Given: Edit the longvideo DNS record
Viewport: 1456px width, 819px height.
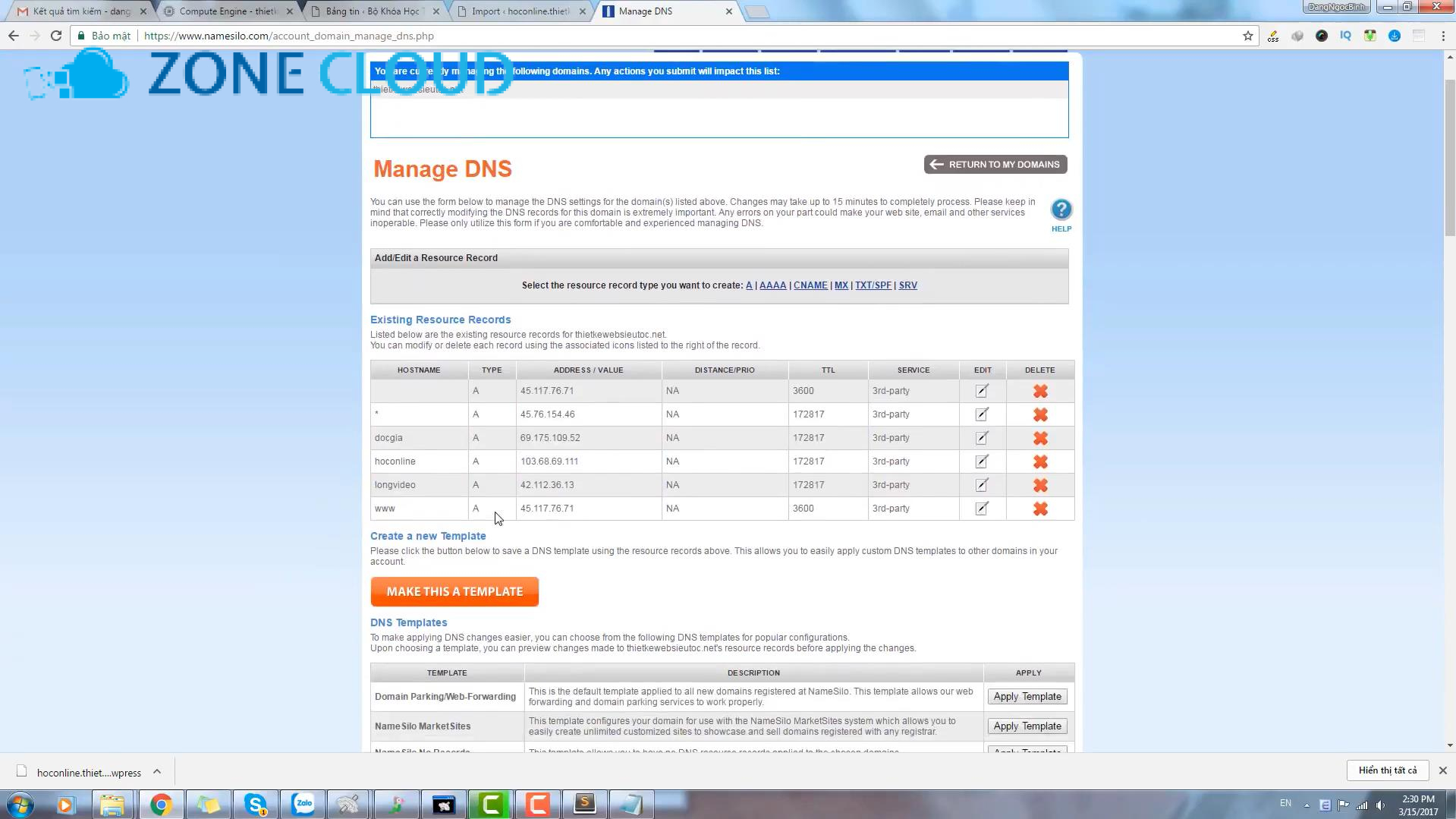Looking at the screenshot, I should pos(982,485).
